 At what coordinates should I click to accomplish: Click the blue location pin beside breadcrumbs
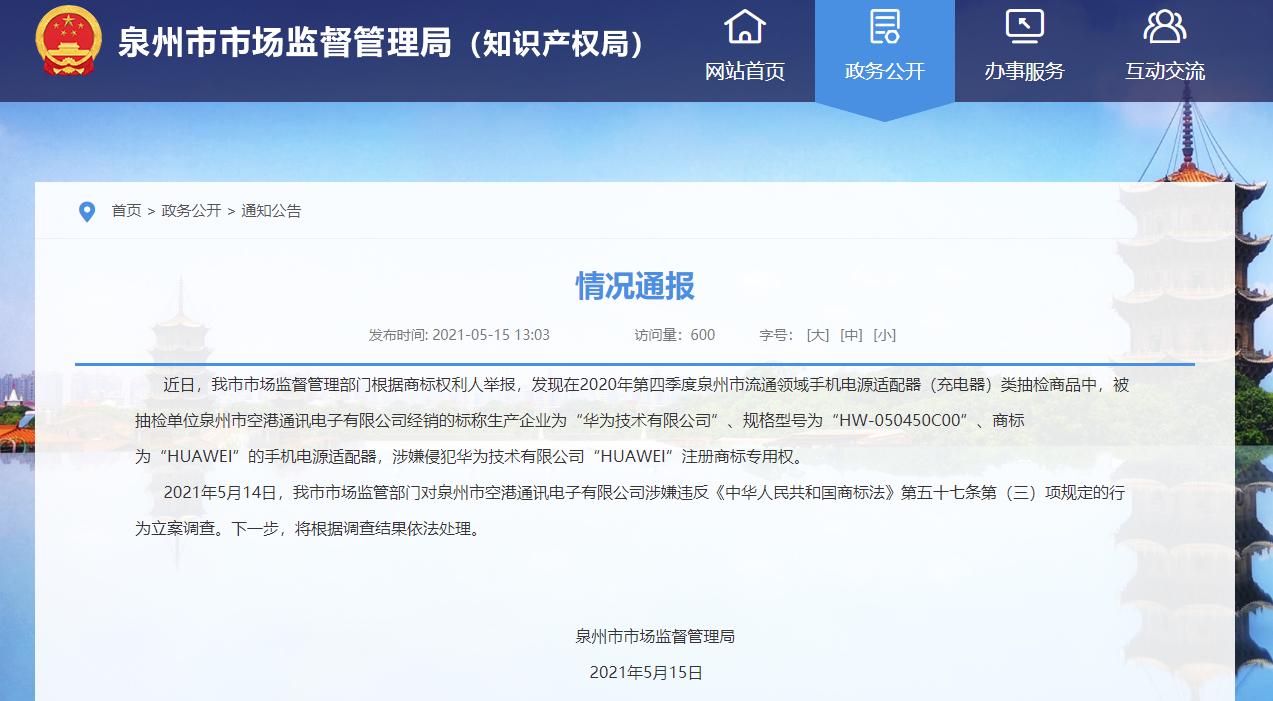point(85,211)
